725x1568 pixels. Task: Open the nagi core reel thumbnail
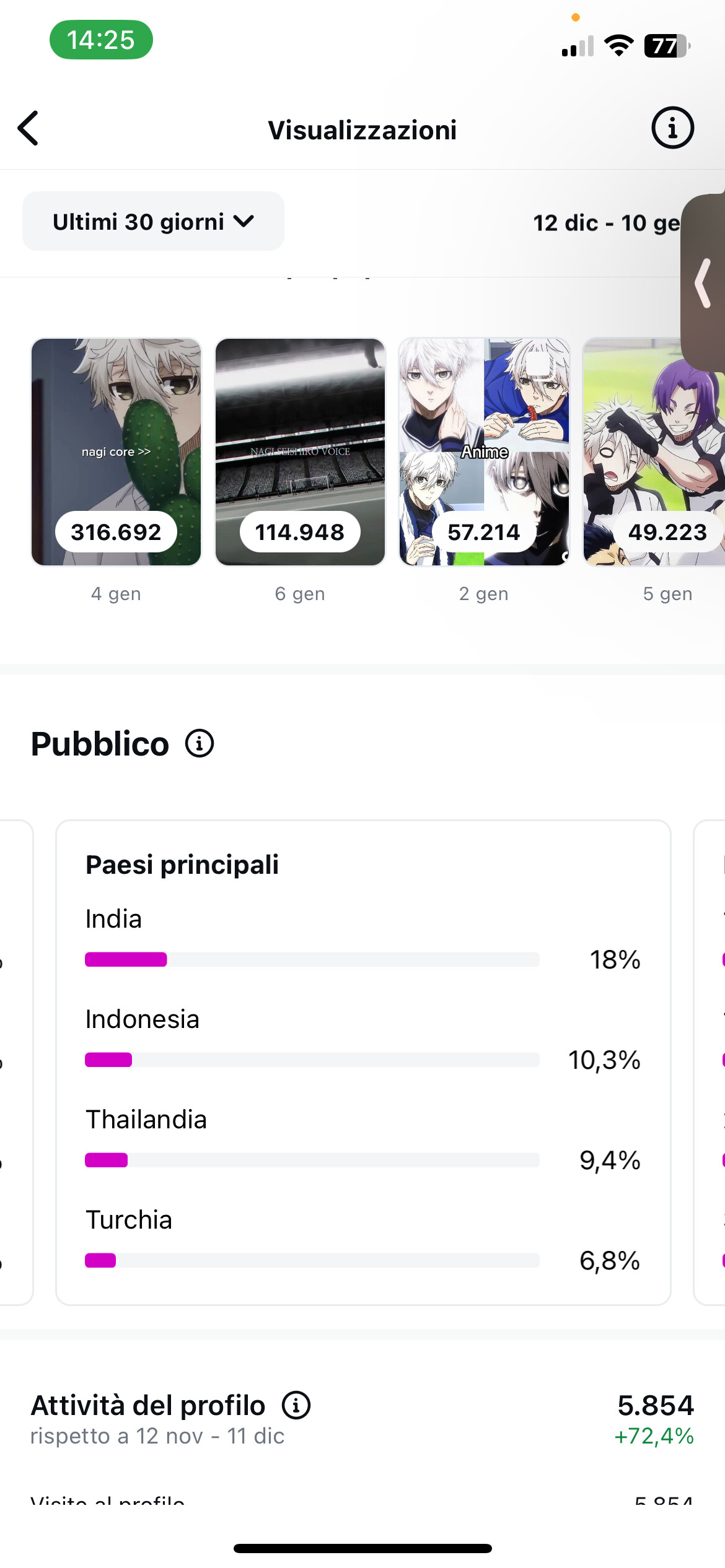pos(116,452)
